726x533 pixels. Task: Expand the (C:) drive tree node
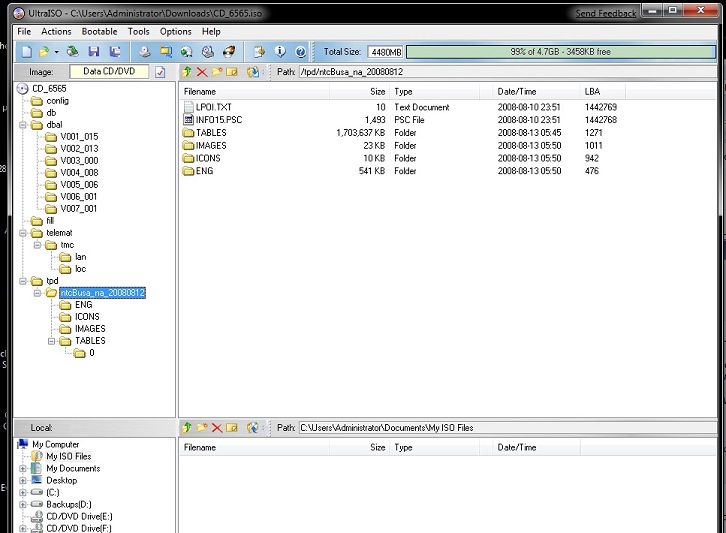click(23, 493)
